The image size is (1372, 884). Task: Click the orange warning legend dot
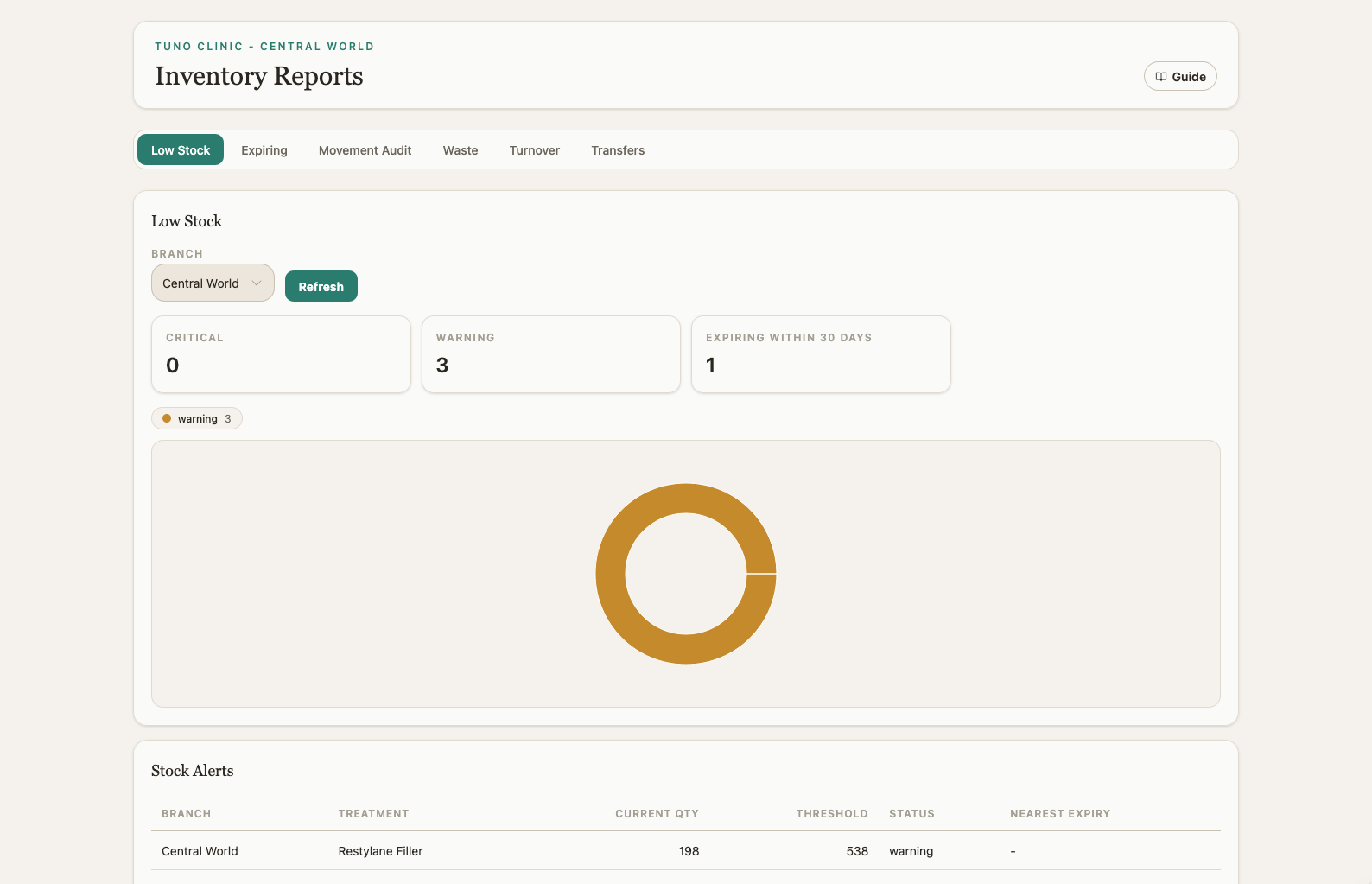tap(167, 418)
